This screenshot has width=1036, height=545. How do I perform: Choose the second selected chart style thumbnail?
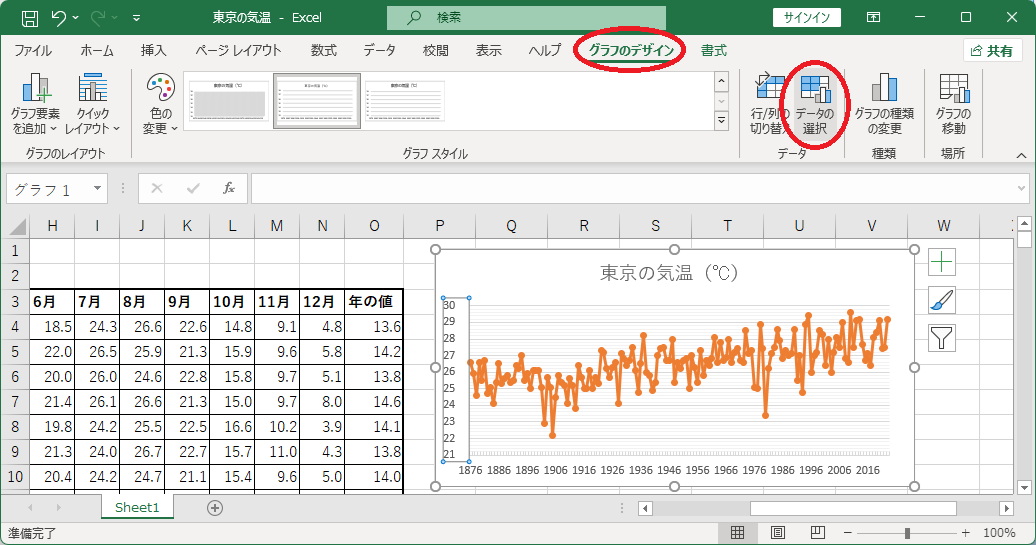click(x=317, y=101)
